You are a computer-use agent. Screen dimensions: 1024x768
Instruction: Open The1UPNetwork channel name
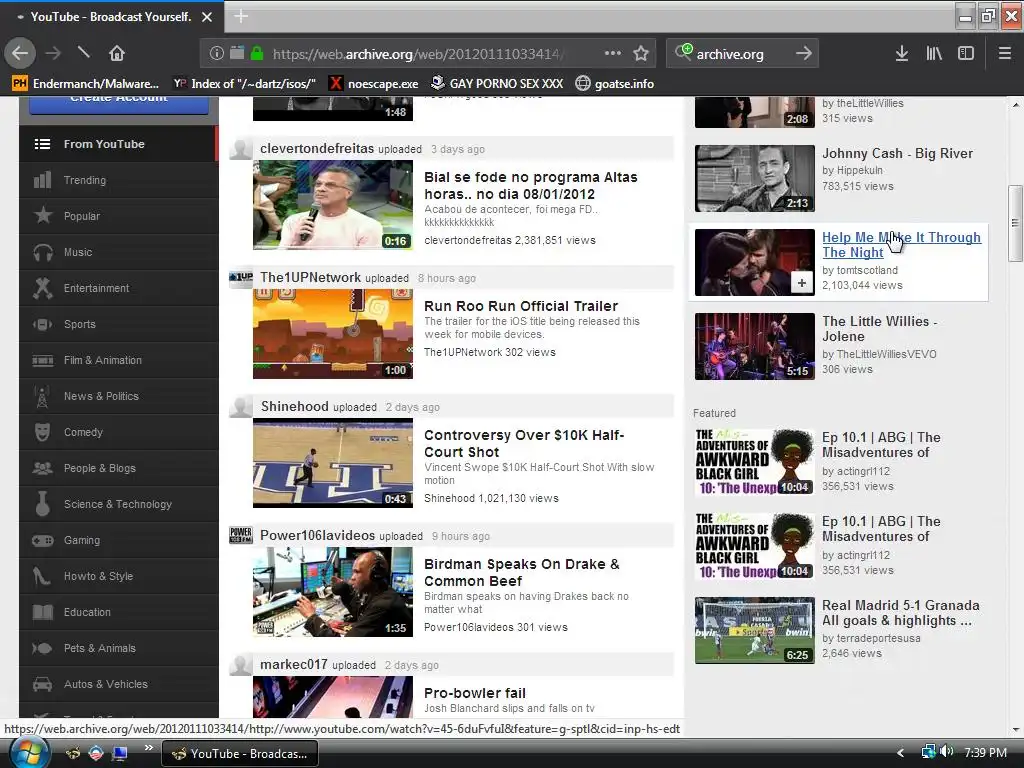point(311,277)
